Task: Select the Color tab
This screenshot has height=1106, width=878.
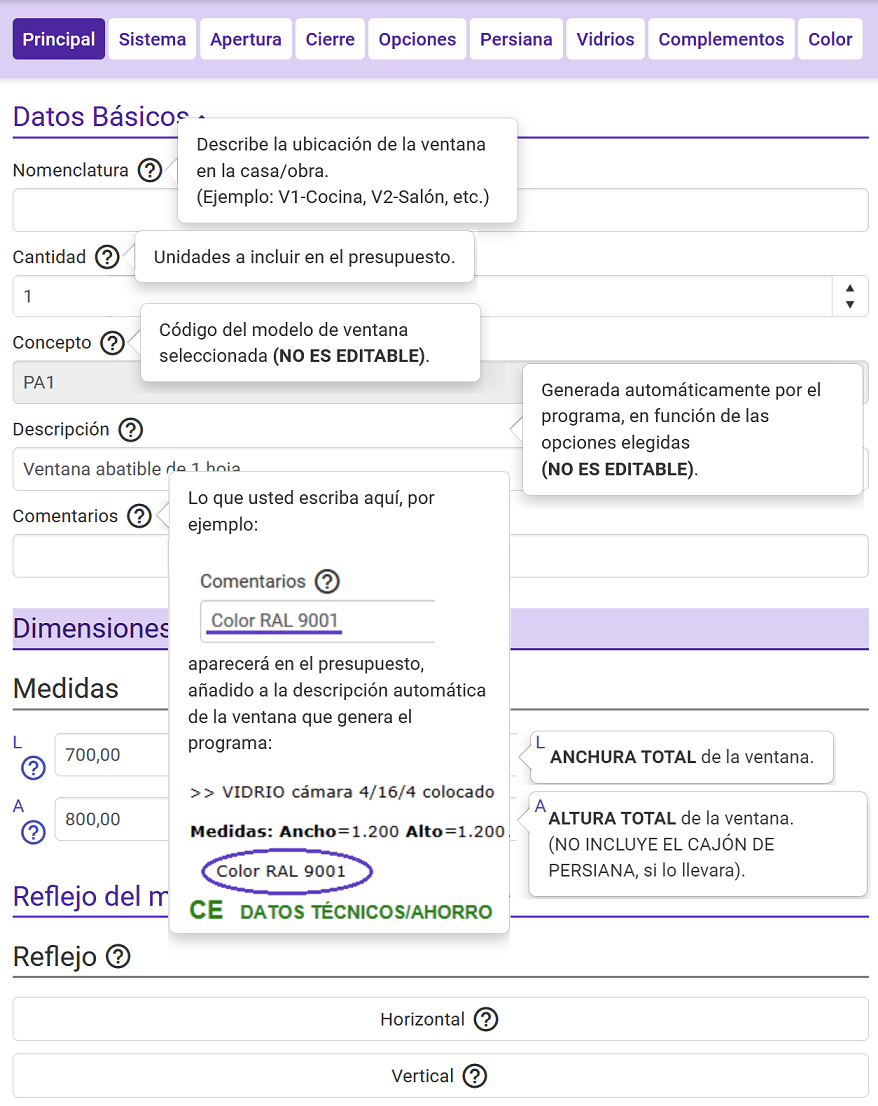Action: point(830,39)
